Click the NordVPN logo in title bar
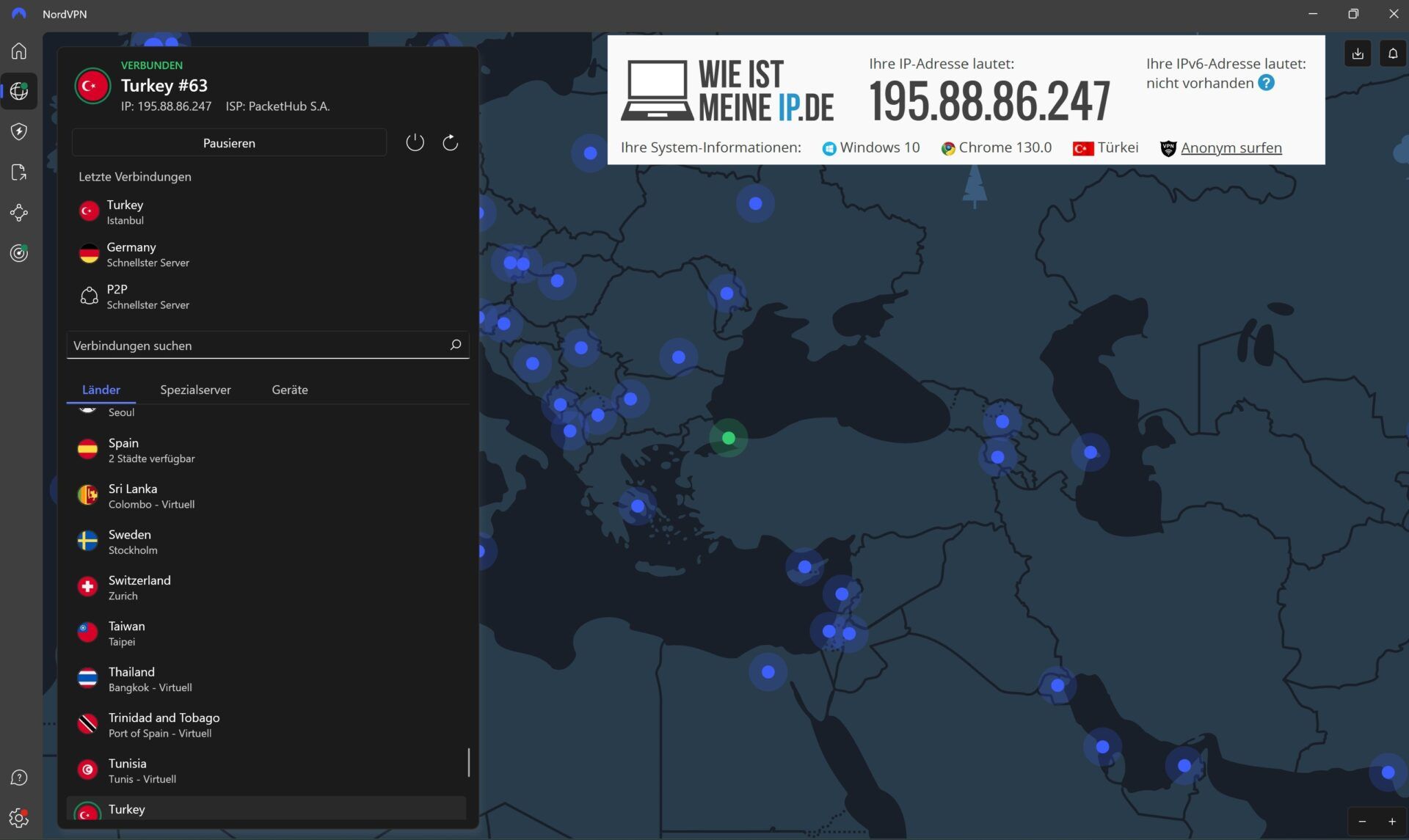Viewport: 1409px width, 840px height. 19,14
